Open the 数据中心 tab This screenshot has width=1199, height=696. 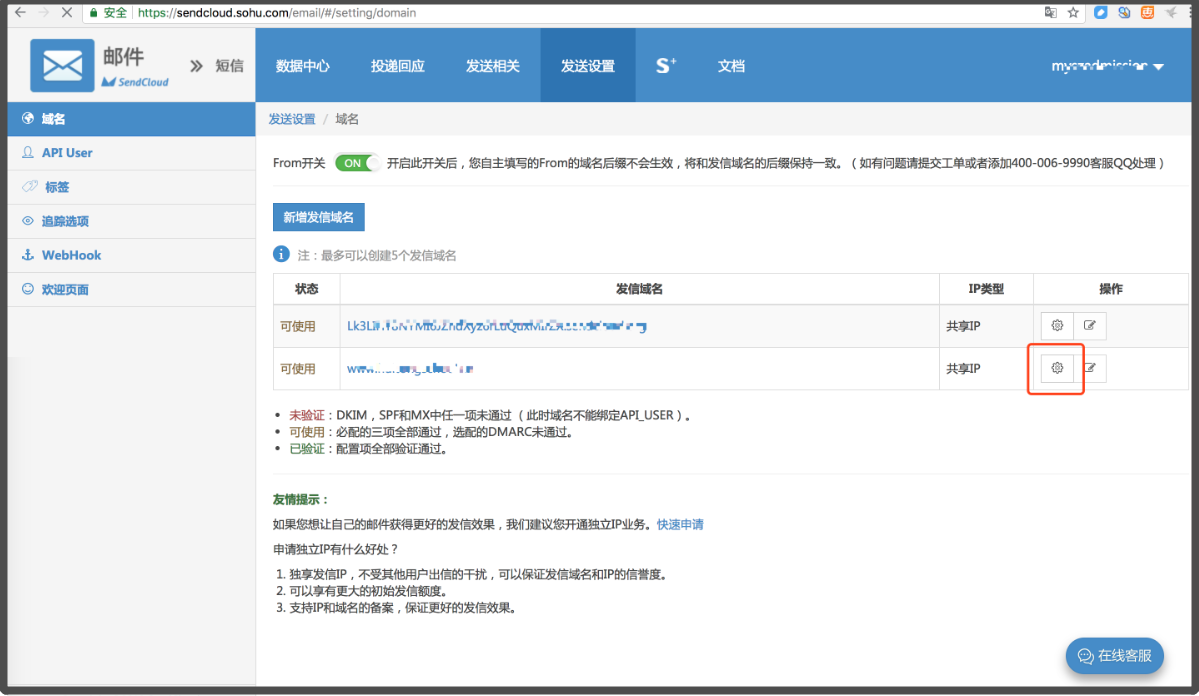[303, 66]
